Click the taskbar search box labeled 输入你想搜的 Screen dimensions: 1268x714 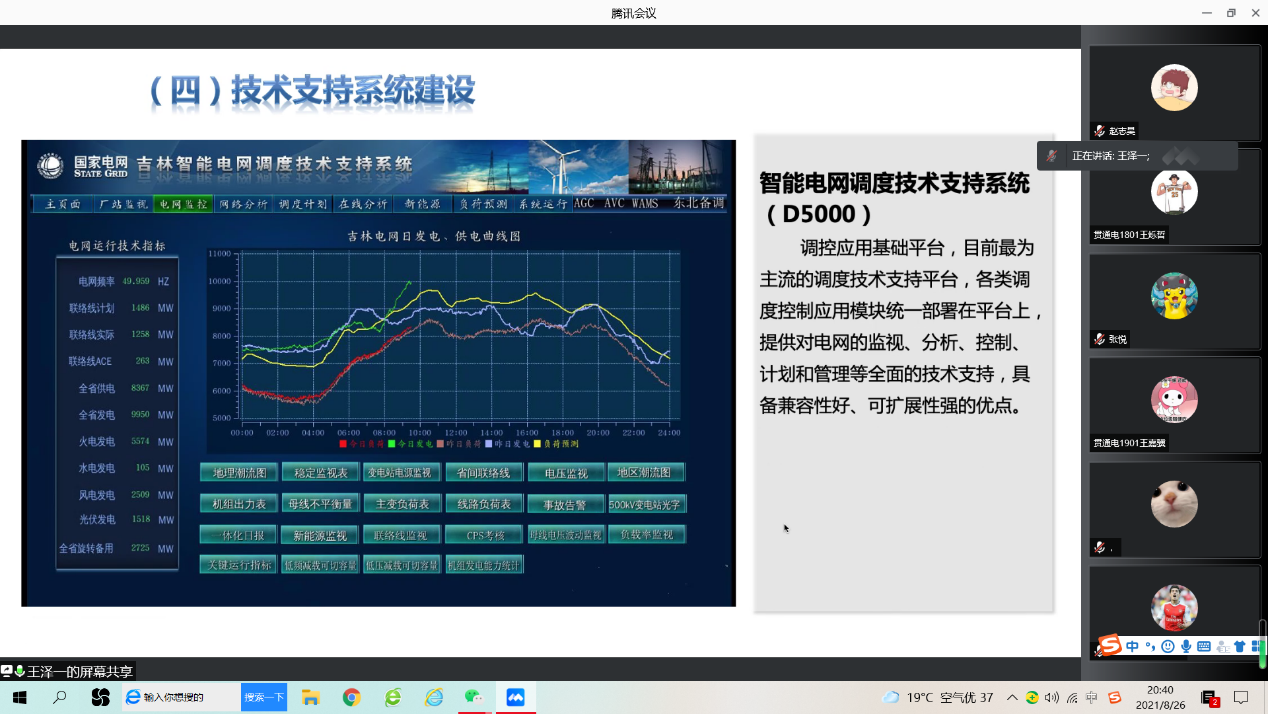click(181, 697)
